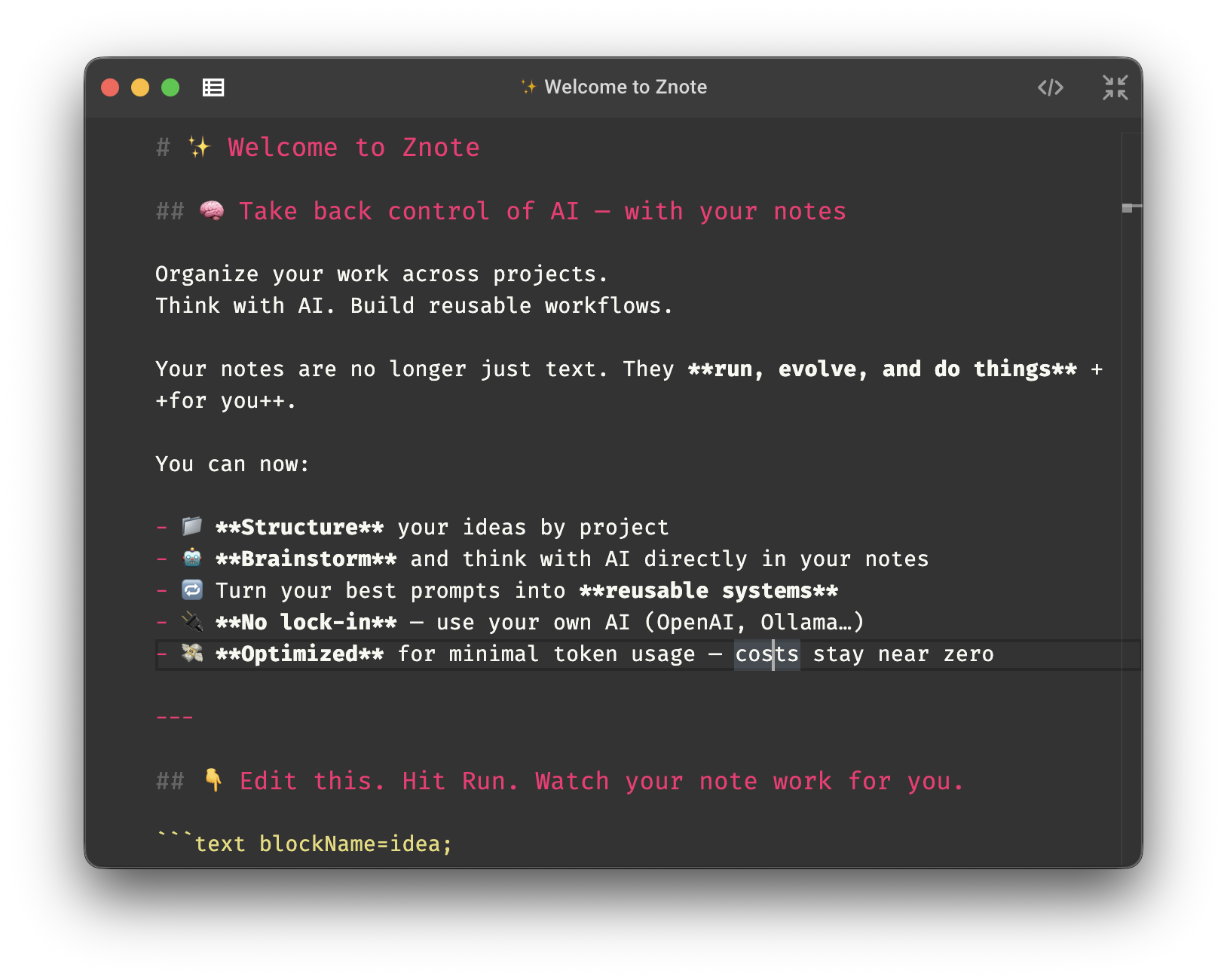Click the robot emoji beside Brainstorm
1227x980 pixels.
pyautogui.click(x=192, y=558)
